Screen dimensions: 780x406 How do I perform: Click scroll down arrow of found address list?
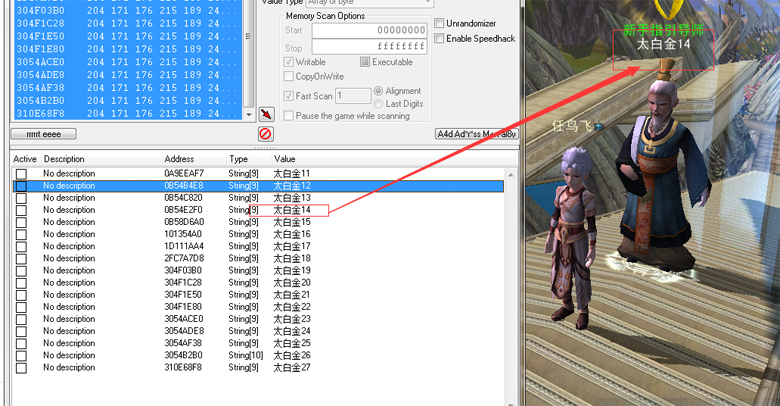coord(249,114)
